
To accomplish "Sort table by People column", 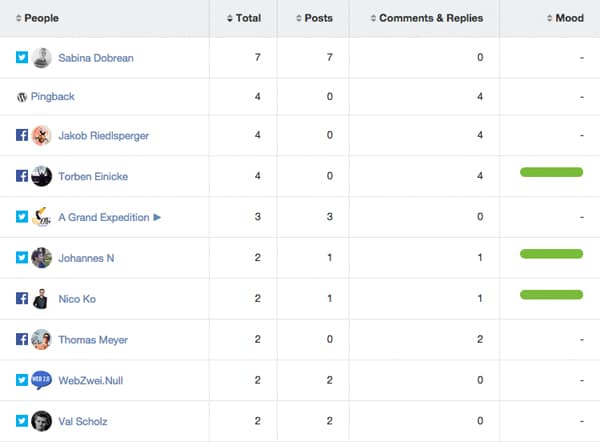I will click(x=38, y=18).
